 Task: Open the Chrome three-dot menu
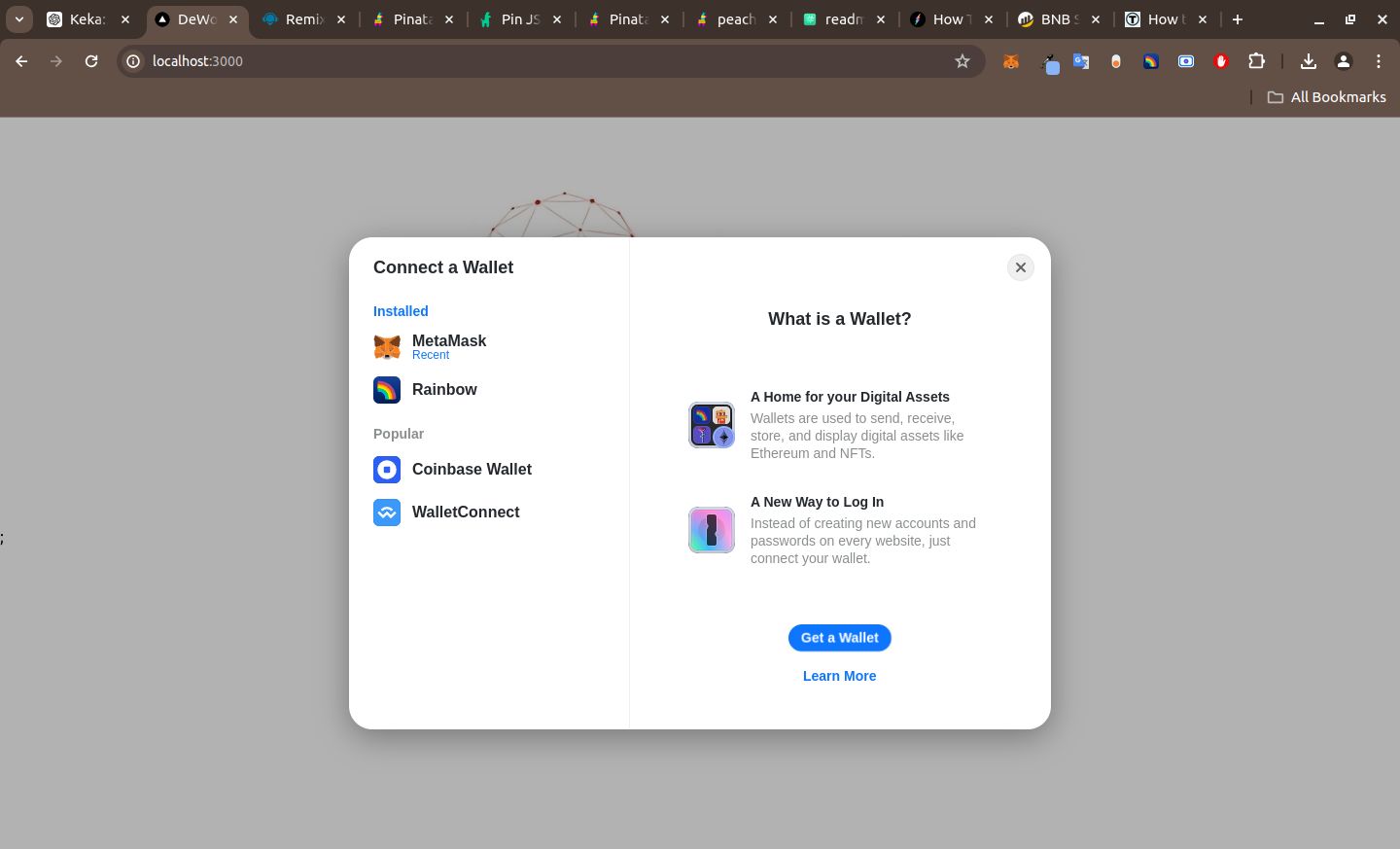tap(1379, 61)
